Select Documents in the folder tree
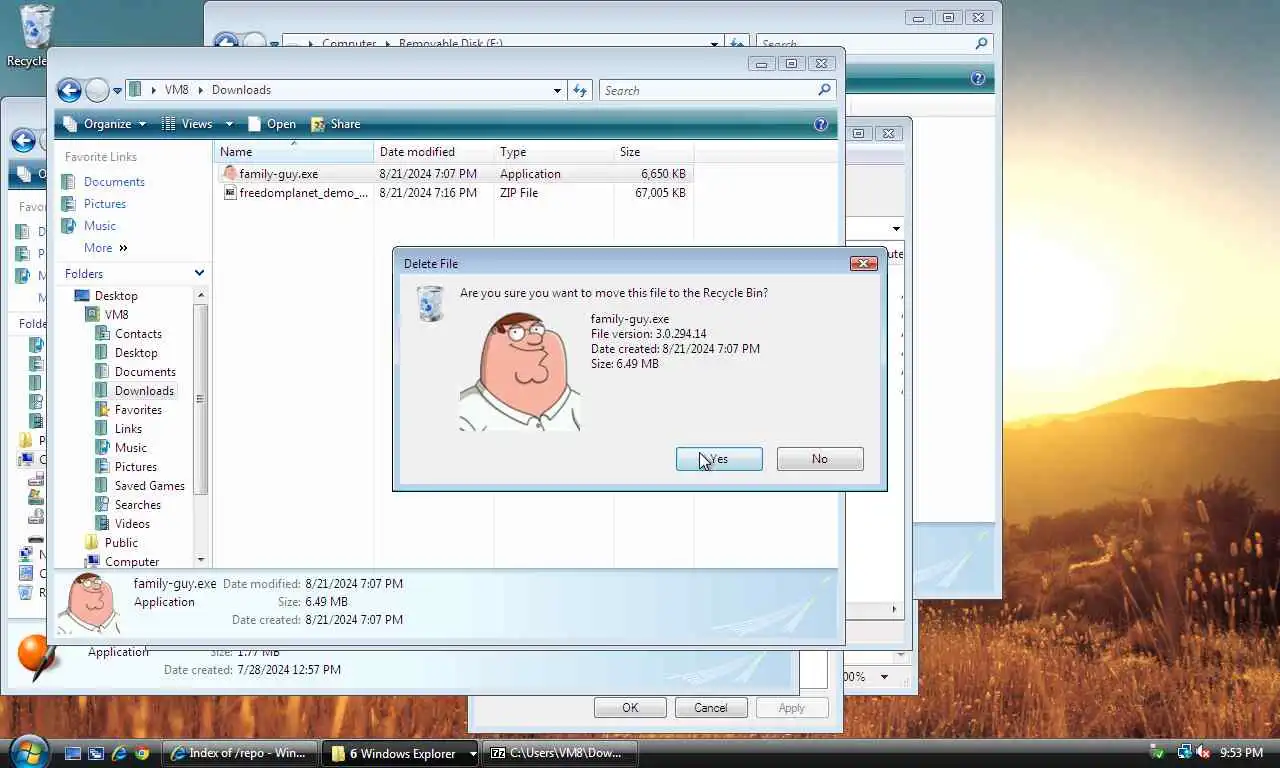The height and width of the screenshot is (768, 1280). (x=145, y=372)
